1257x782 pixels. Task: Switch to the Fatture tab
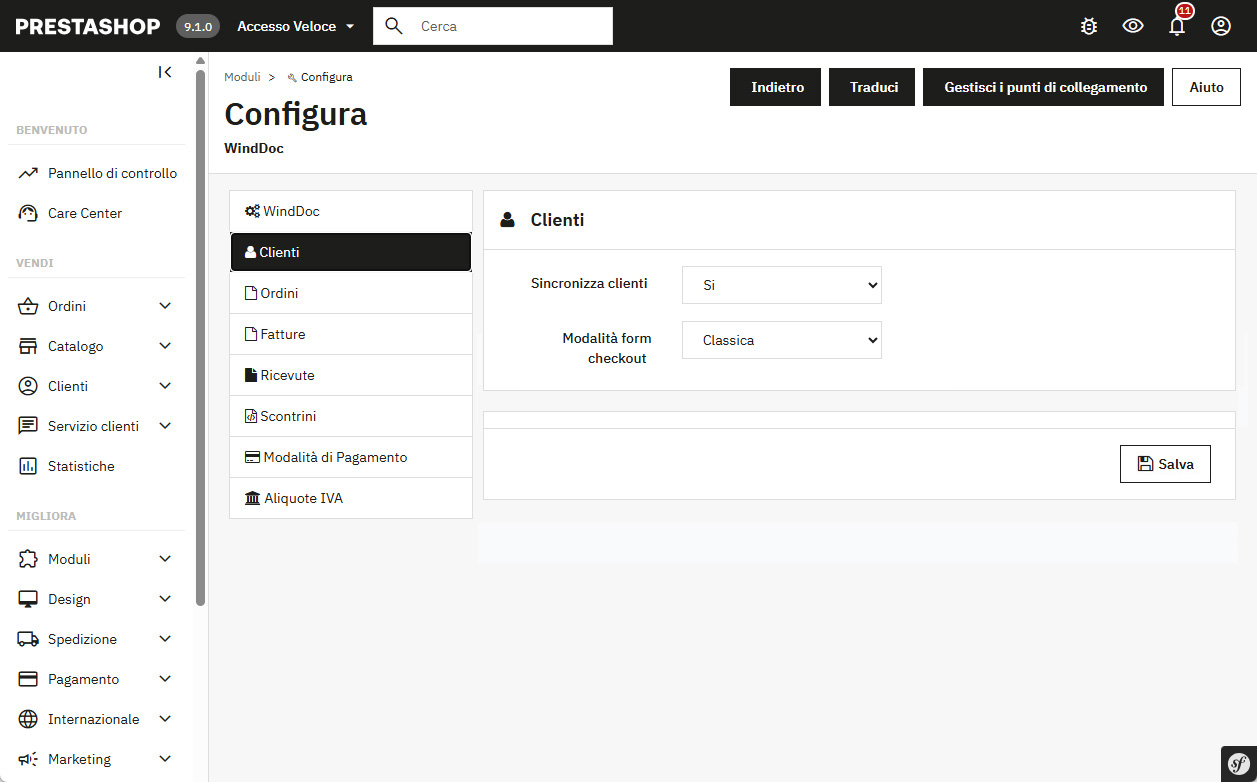[351, 334]
